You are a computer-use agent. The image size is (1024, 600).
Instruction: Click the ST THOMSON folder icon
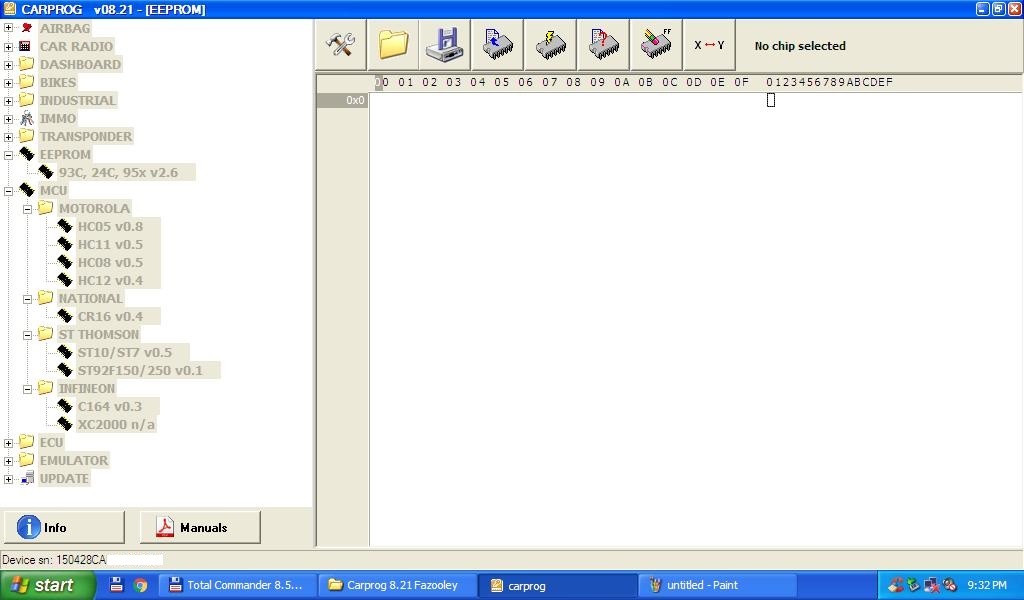pos(45,334)
